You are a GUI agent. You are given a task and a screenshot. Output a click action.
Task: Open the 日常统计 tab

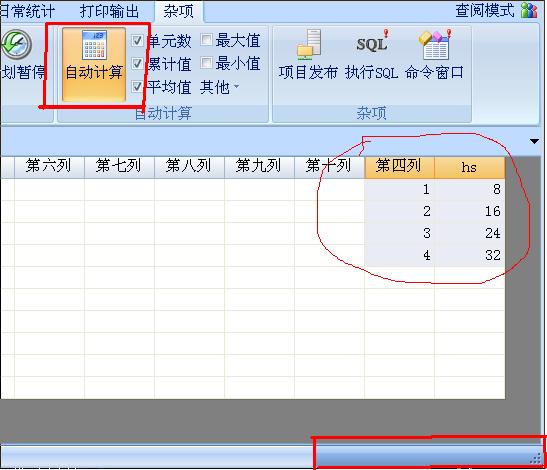coord(28,11)
